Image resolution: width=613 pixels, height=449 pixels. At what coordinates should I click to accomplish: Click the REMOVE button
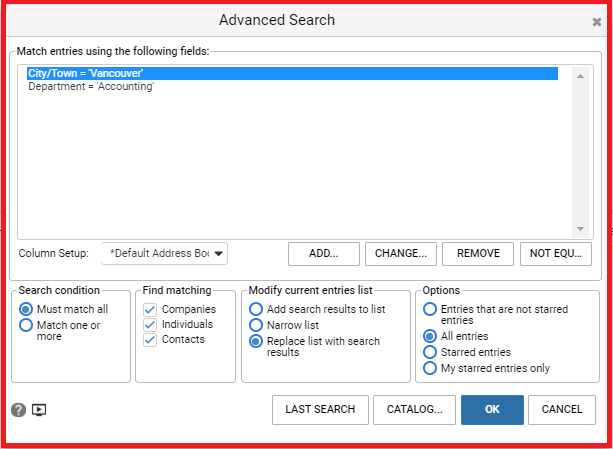(x=478, y=254)
